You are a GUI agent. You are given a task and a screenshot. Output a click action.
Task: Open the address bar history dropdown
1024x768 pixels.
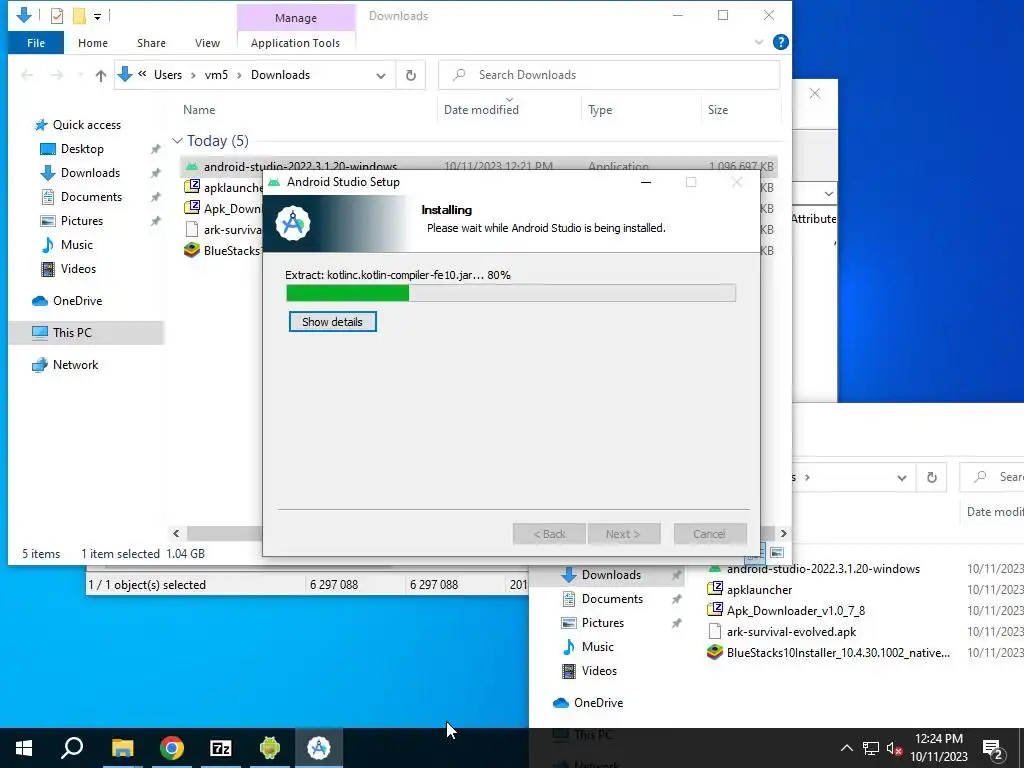click(381, 76)
